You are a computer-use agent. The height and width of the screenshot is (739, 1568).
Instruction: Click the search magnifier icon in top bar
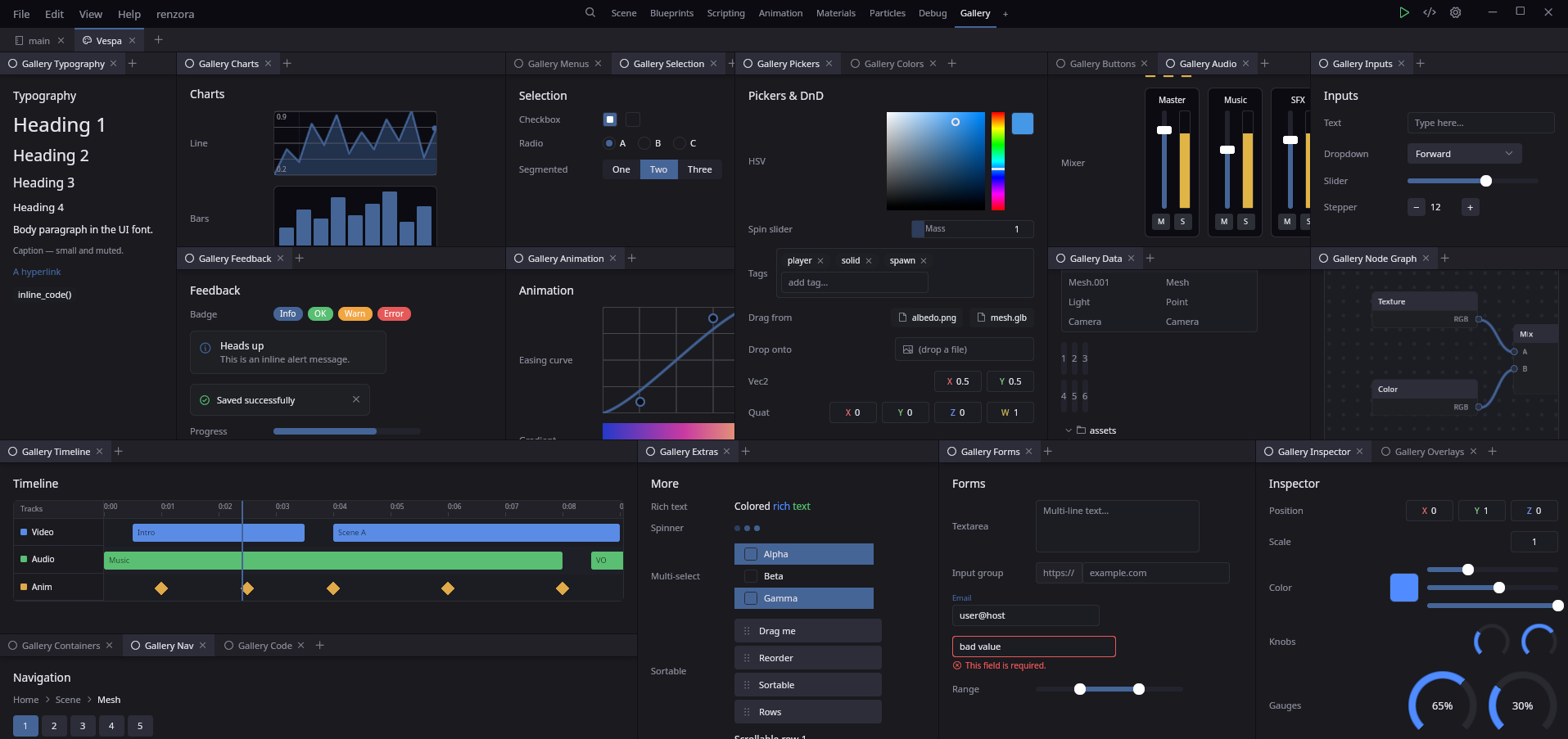(x=590, y=12)
